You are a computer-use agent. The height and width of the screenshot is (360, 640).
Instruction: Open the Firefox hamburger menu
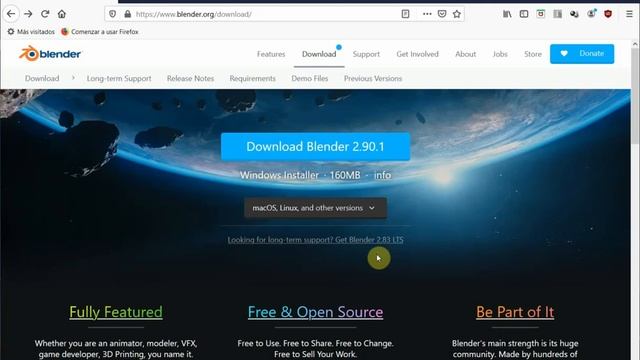click(x=629, y=14)
